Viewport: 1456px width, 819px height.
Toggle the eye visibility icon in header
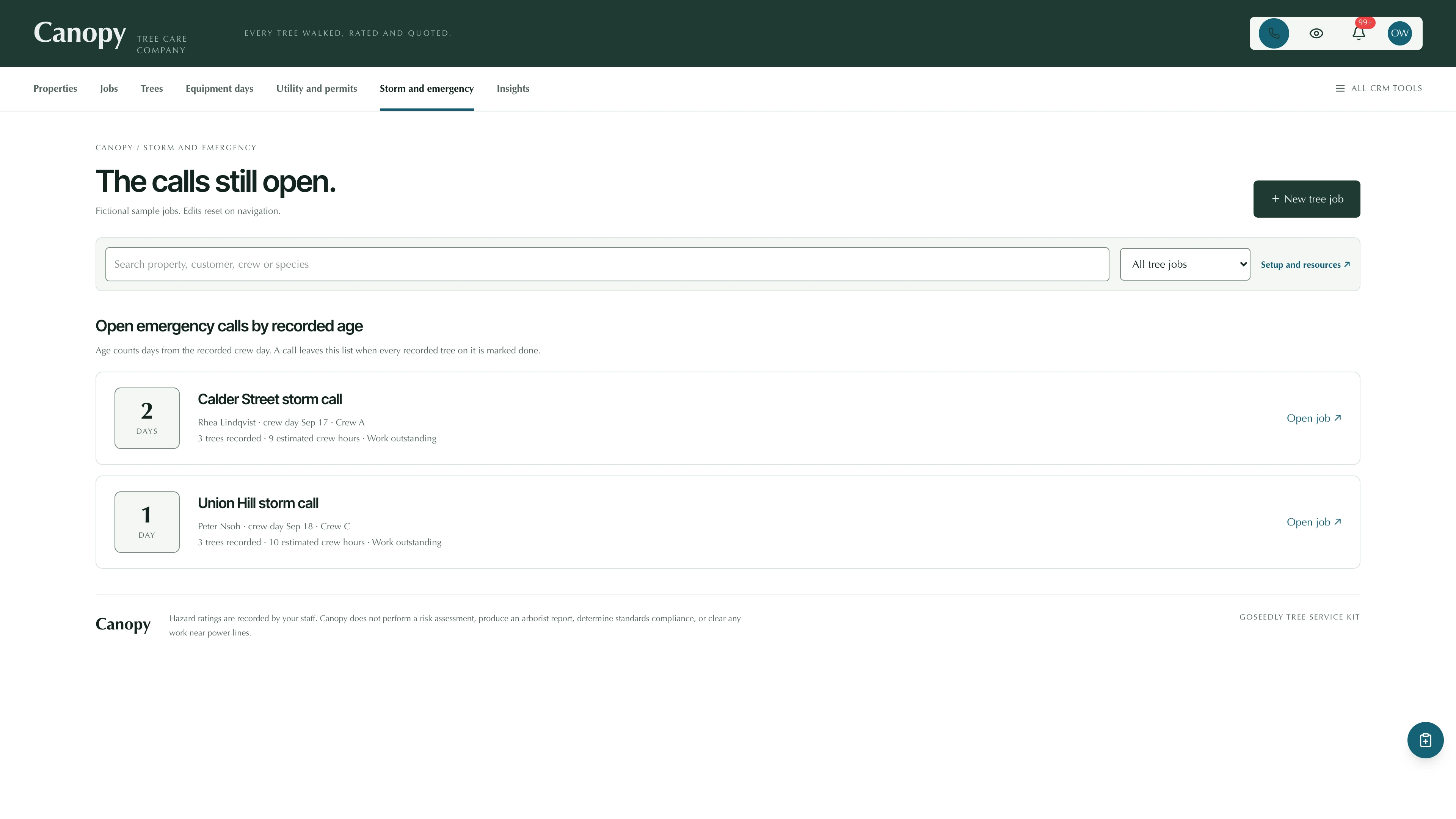1316,33
